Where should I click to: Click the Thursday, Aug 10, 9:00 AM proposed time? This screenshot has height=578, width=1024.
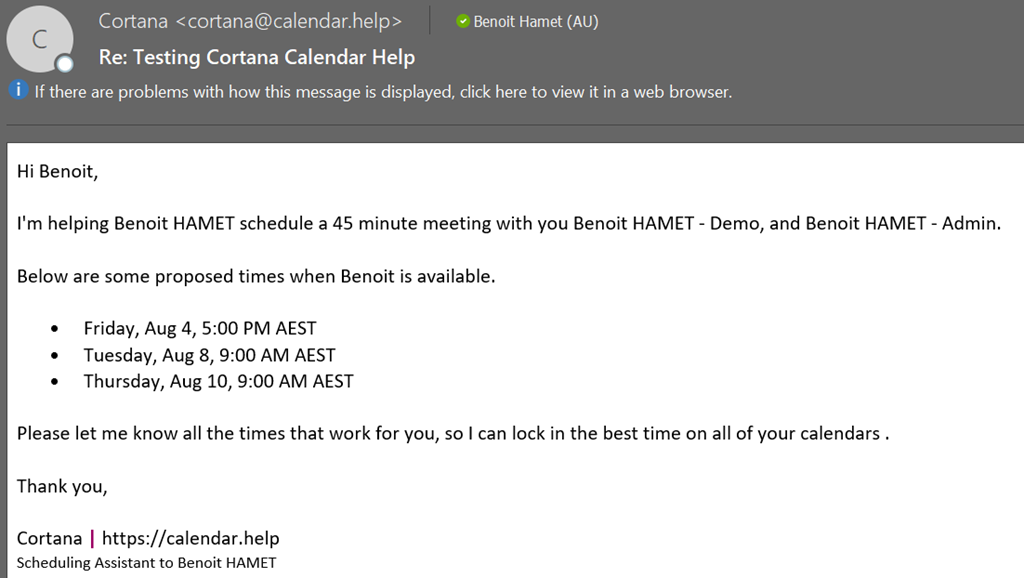click(218, 381)
